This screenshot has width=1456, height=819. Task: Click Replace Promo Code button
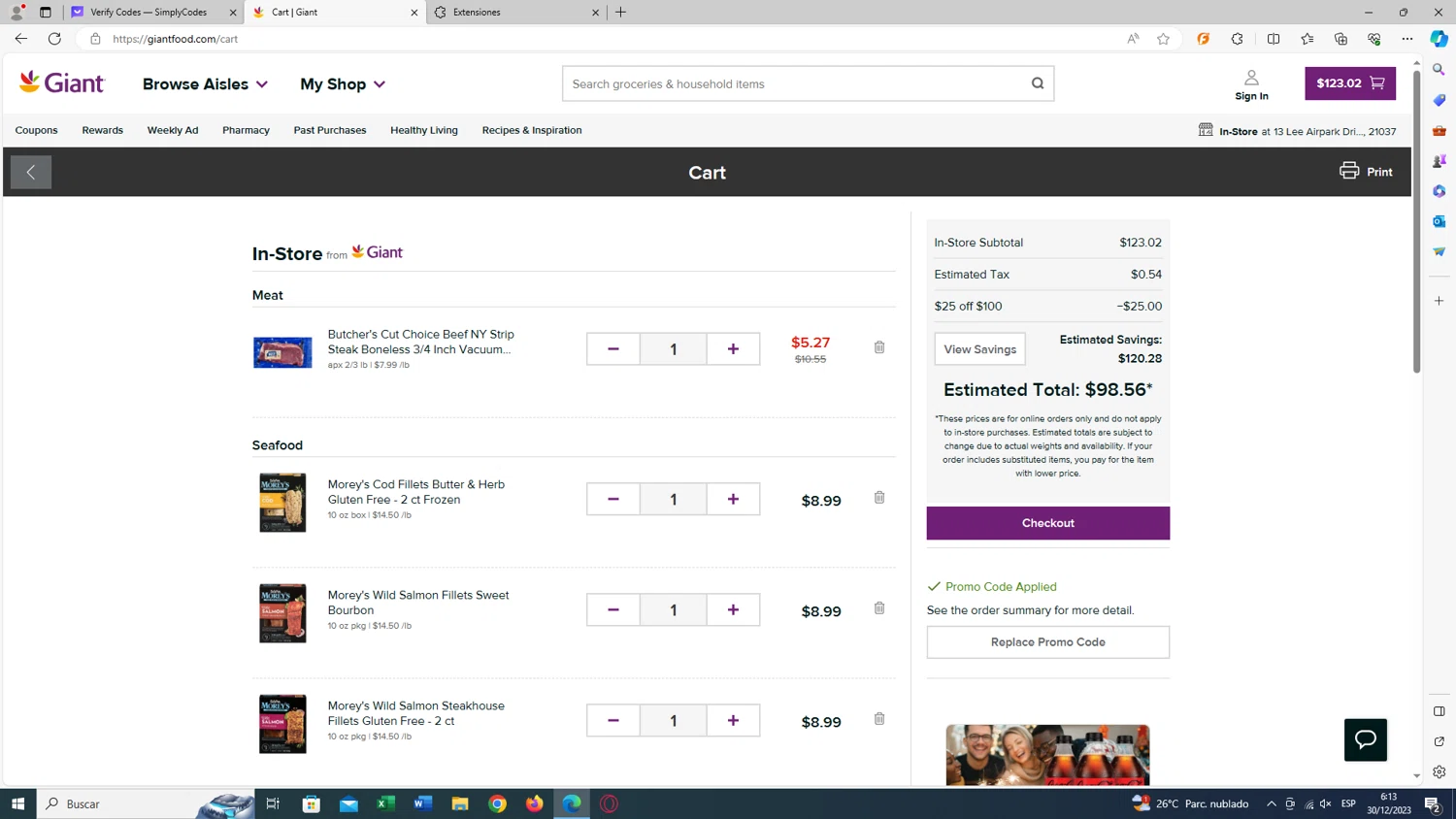[1047, 642]
